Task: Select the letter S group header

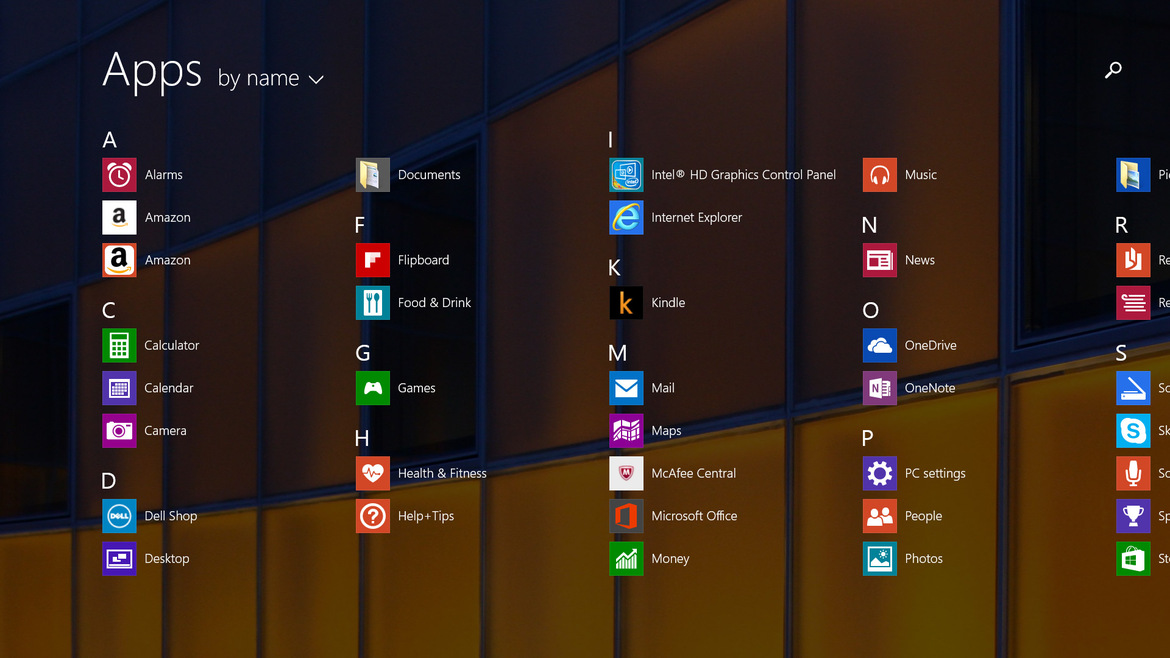Action: 1121,353
